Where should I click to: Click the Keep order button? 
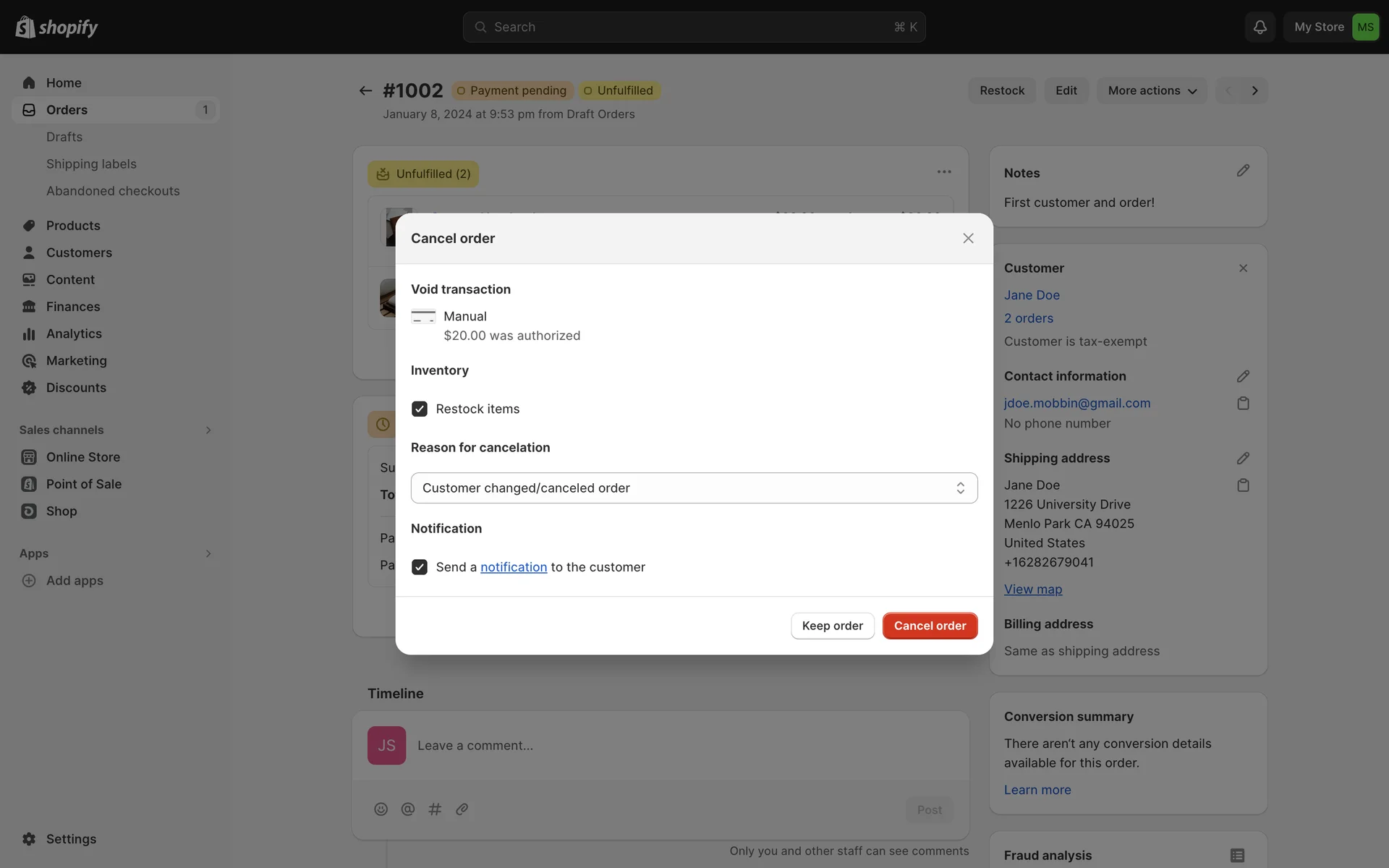click(x=832, y=626)
